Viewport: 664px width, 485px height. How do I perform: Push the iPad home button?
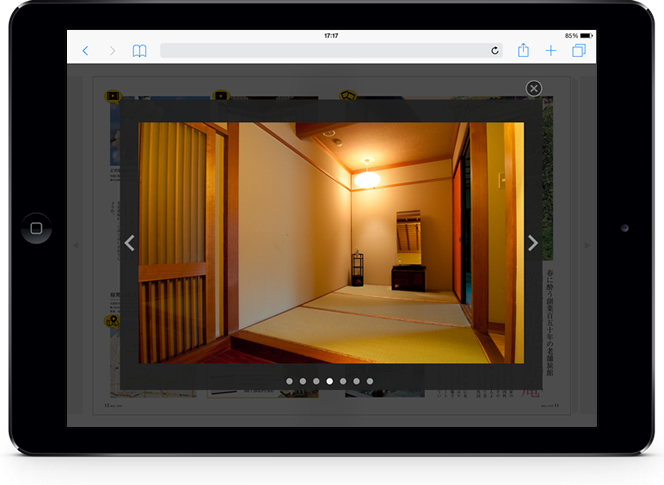(x=36, y=228)
